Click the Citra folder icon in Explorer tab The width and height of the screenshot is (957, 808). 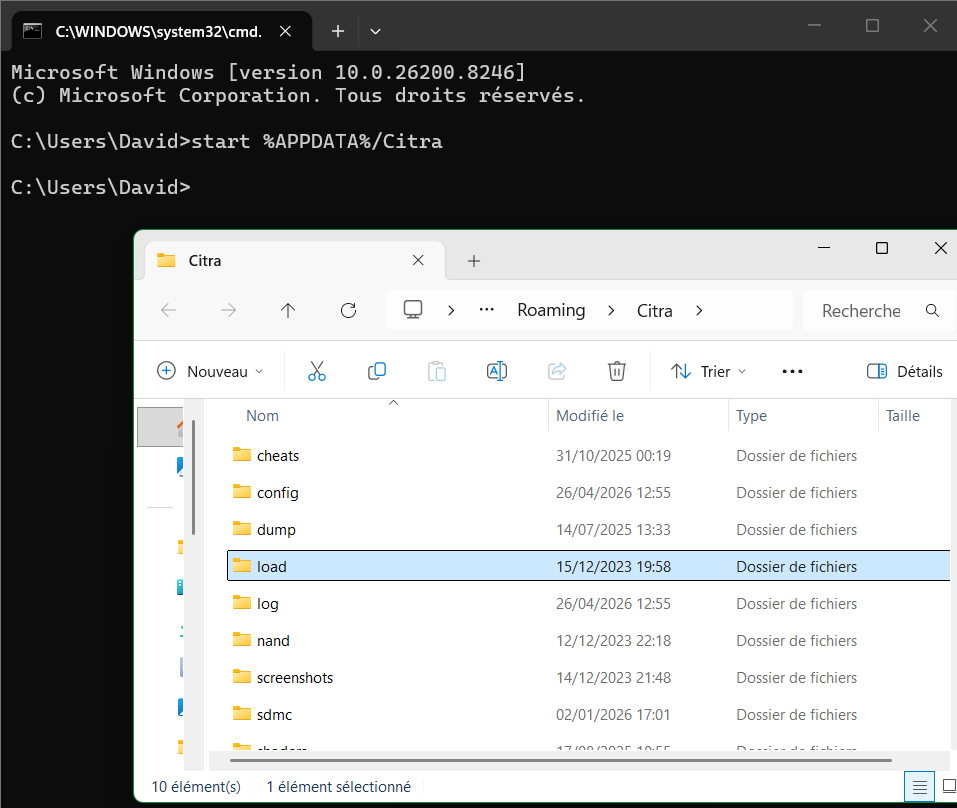click(x=166, y=261)
